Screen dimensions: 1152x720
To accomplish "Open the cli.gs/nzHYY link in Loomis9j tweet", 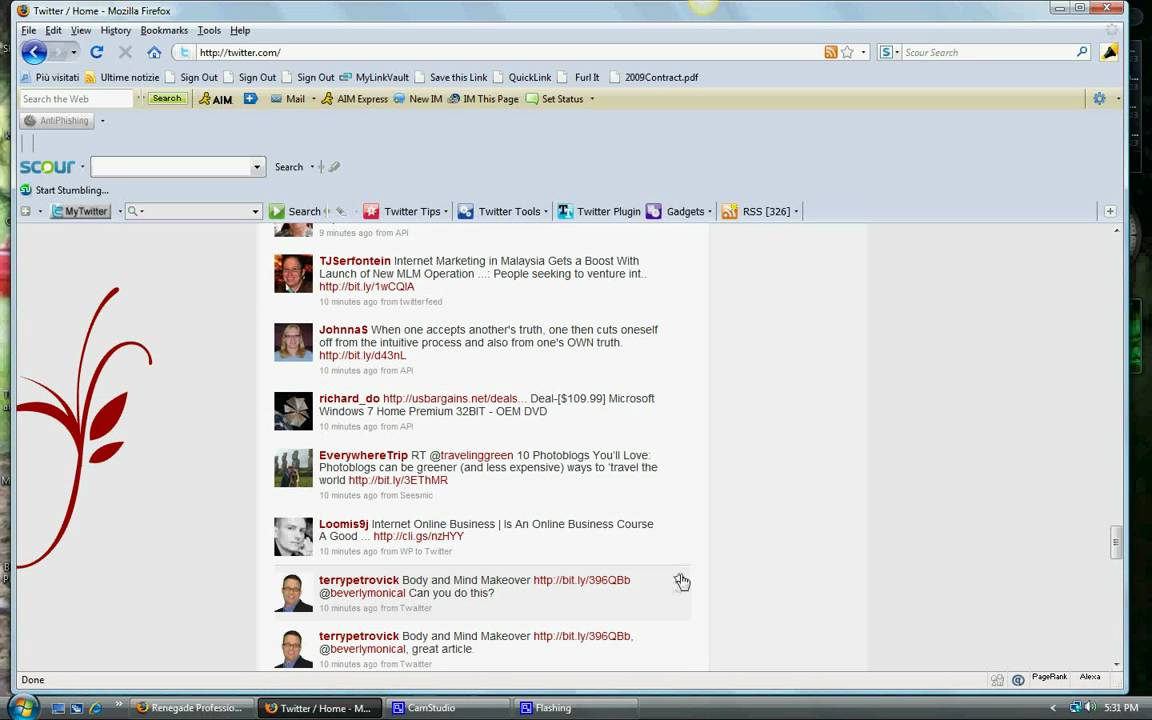I will 419,536.
